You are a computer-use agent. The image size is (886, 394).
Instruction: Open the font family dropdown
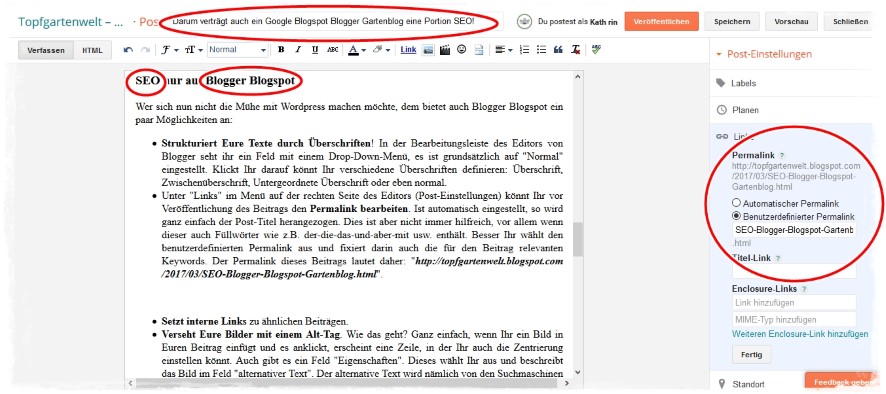point(169,50)
